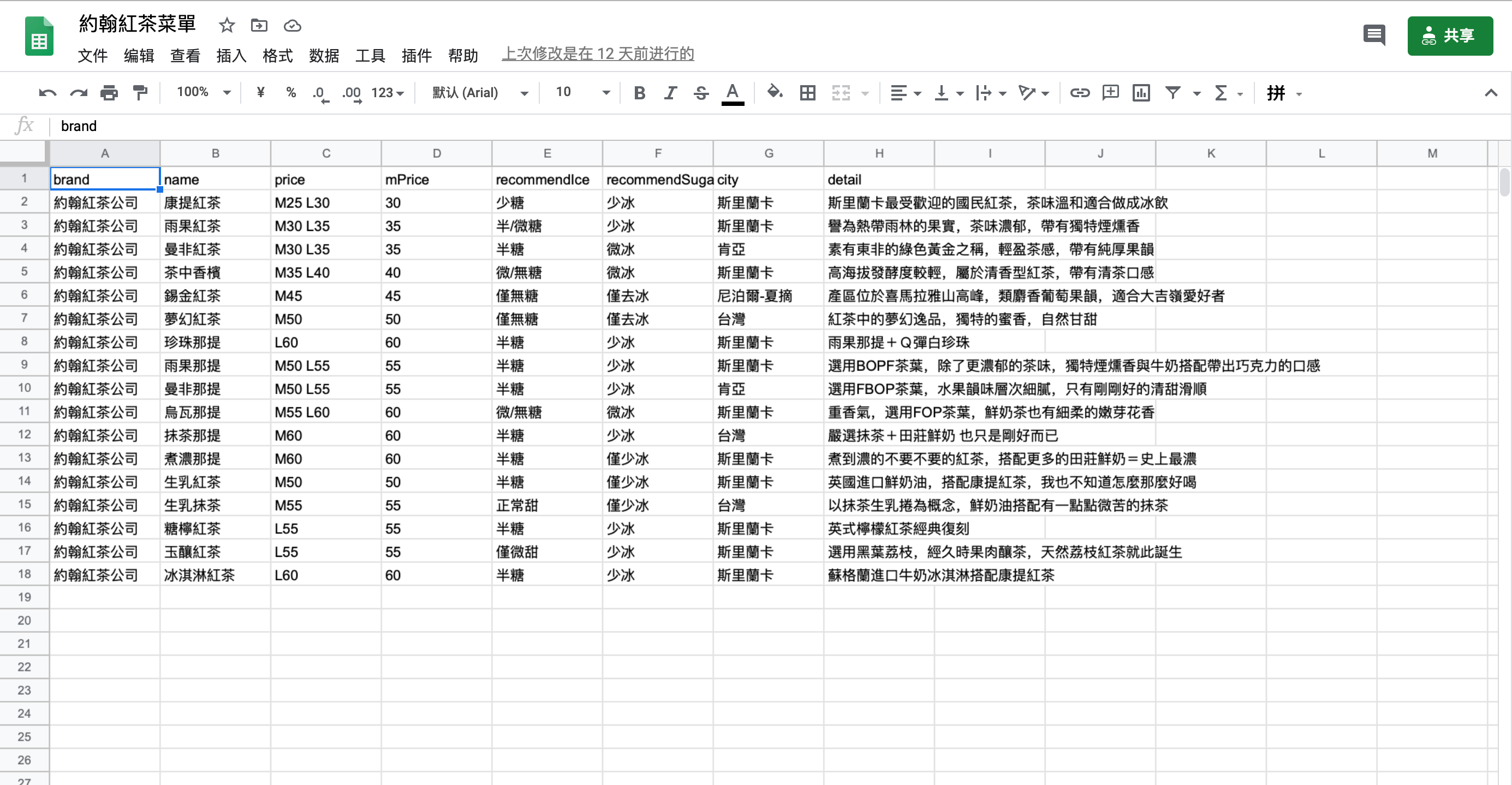The width and height of the screenshot is (1512, 785).
Task: Format as percent
Action: 290,92
